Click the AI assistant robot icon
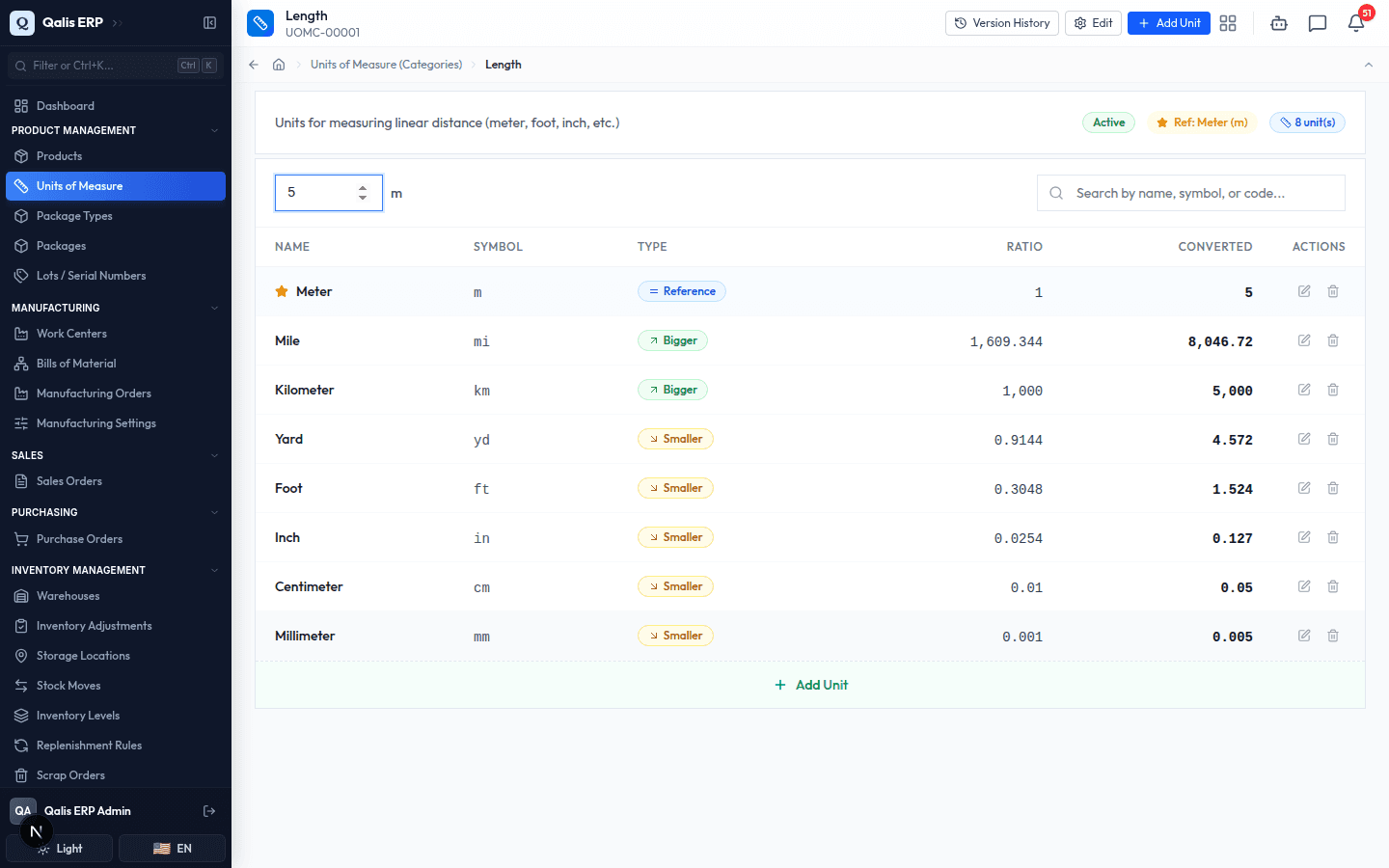This screenshot has height=868, width=1389. pos(1279,23)
